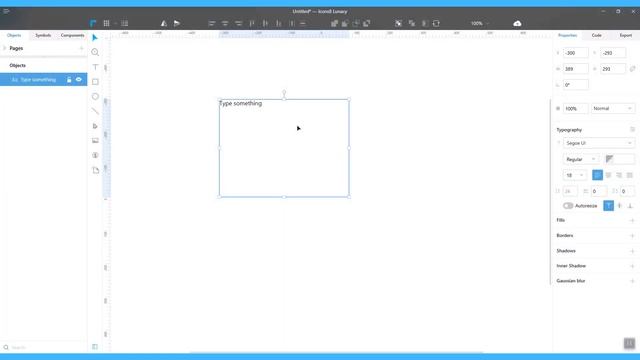The image size is (640, 360).
Task: Switch to the Objects tab
Action: tap(14, 36)
